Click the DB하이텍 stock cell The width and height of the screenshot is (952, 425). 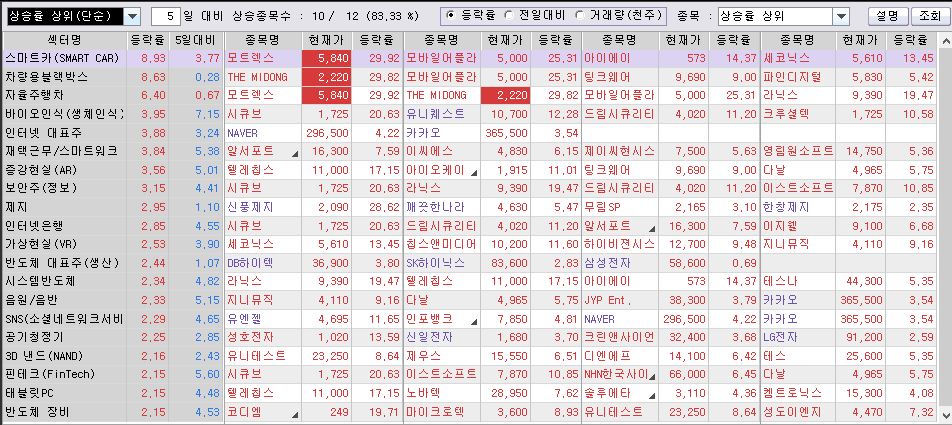264,263
